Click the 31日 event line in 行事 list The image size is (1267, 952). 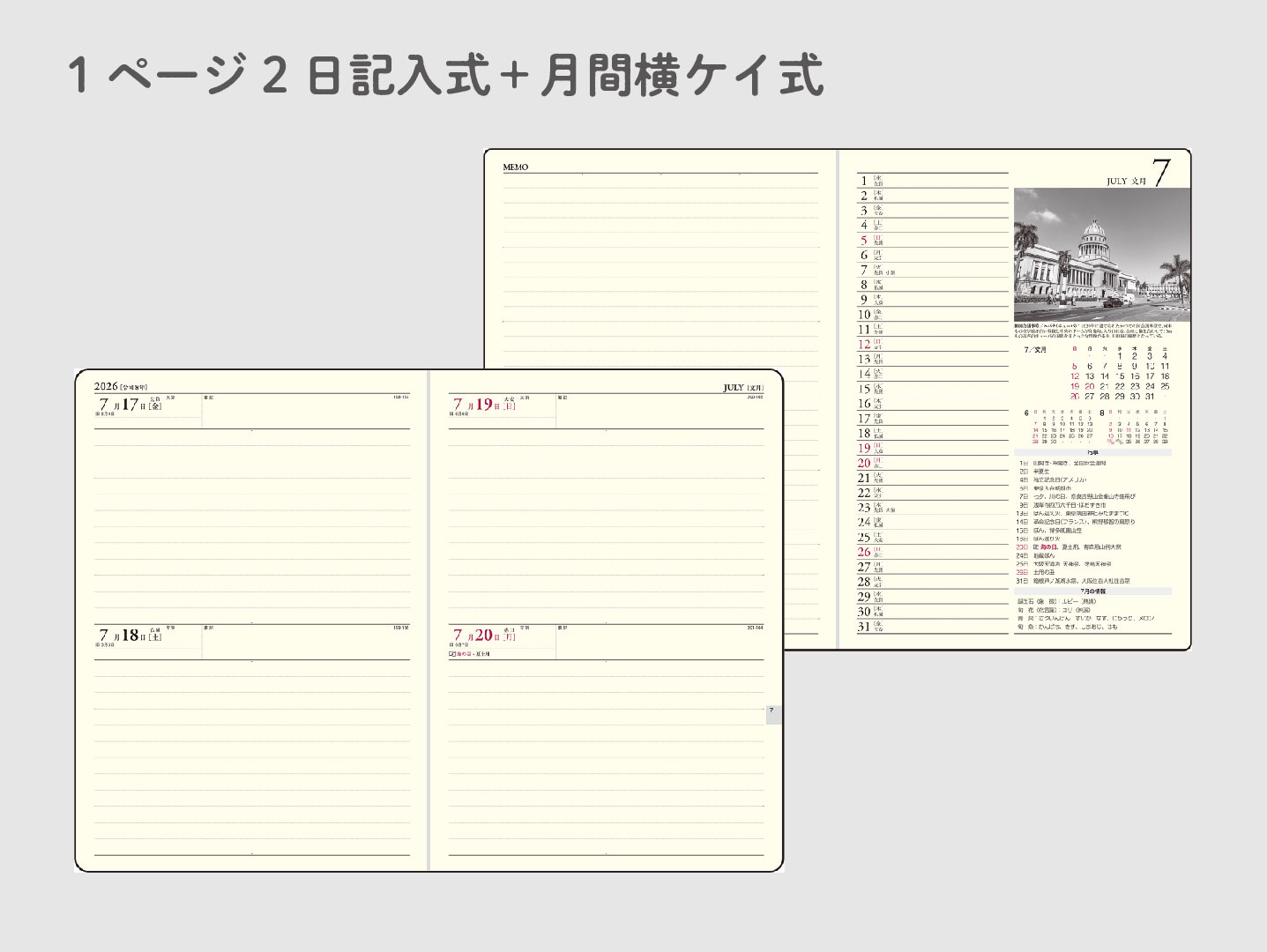(x=1072, y=581)
